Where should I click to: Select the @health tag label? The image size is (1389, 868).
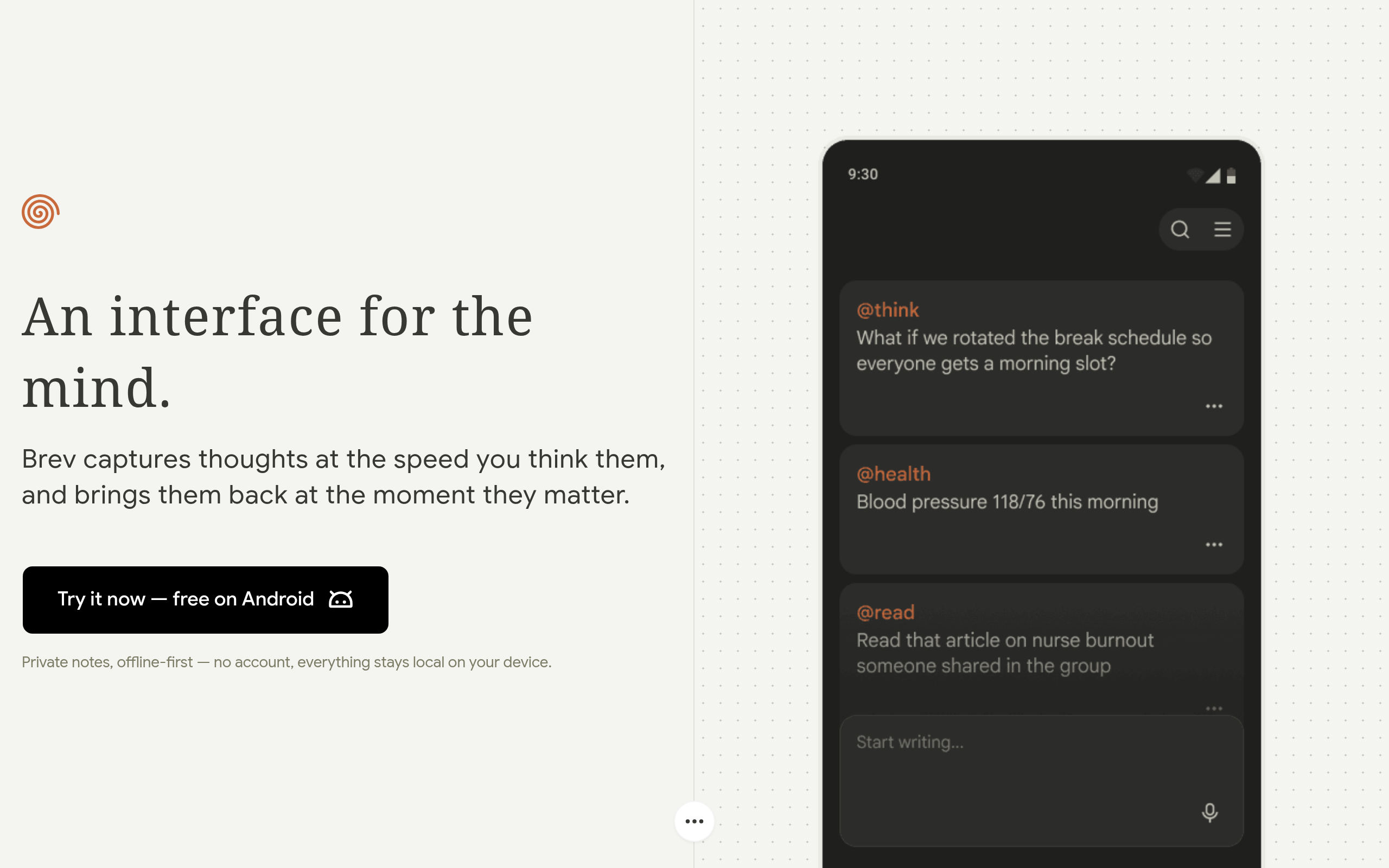893,474
